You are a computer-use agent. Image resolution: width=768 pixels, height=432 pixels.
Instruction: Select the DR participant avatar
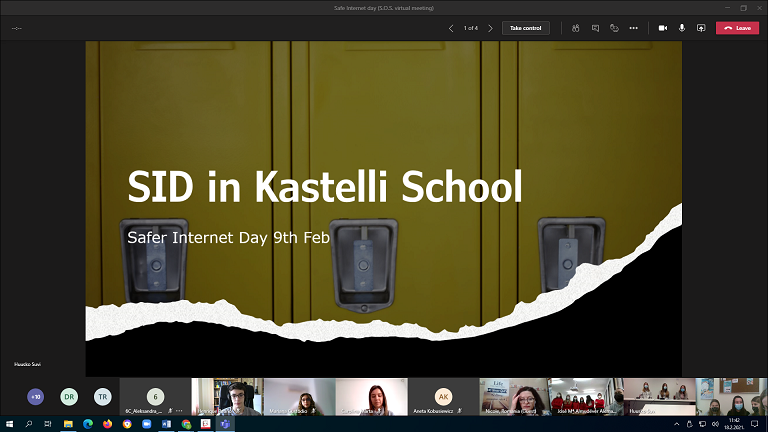click(x=68, y=397)
